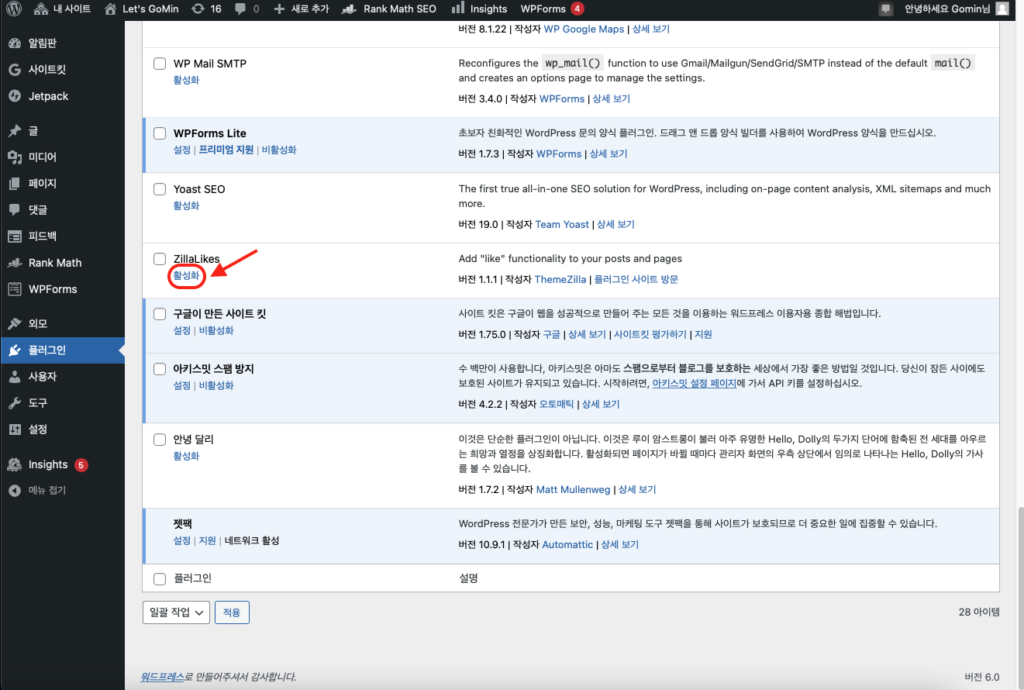Open the 페이지 pages icon
Image resolution: width=1024 pixels, height=690 pixels.
[14, 183]
